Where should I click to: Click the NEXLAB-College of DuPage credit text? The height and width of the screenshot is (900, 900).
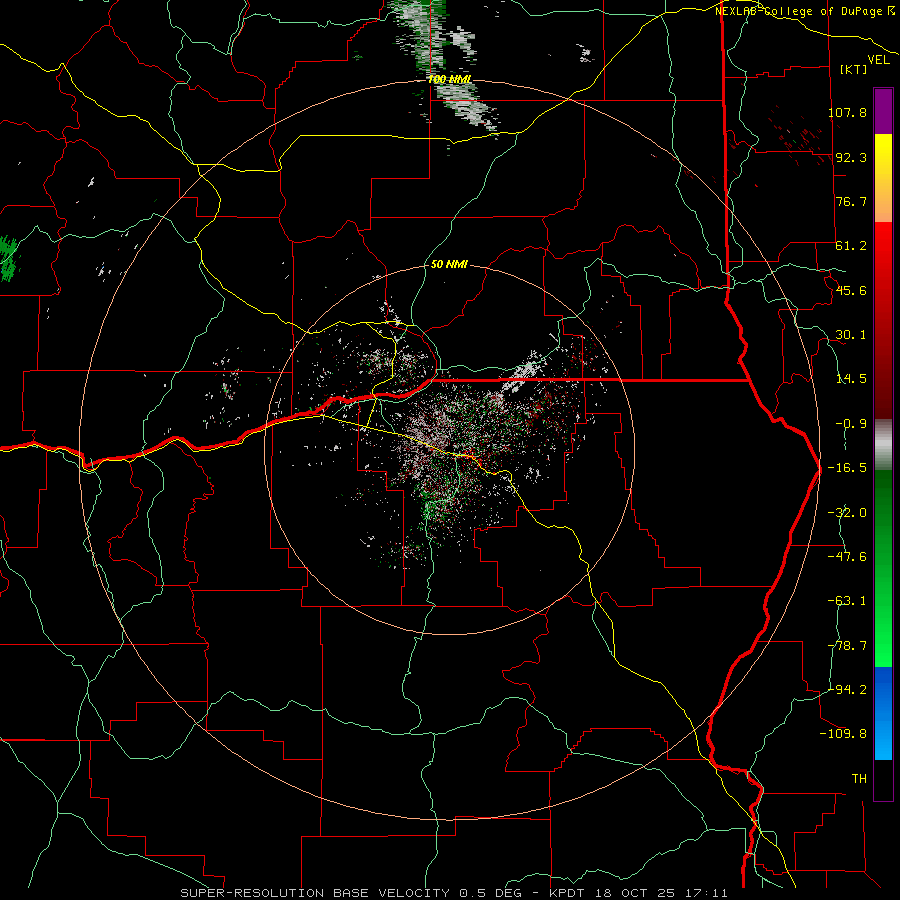[804, 11]
